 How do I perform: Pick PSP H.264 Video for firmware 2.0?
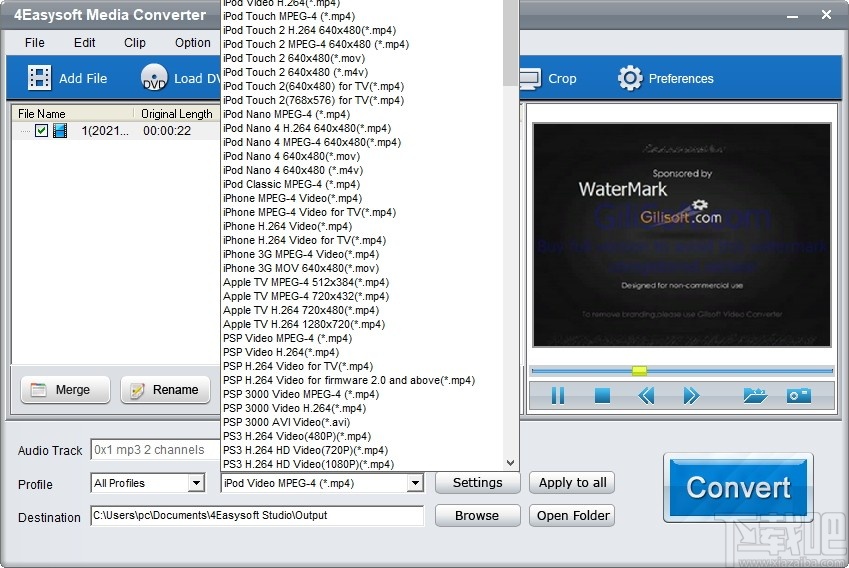click(349, 380)
